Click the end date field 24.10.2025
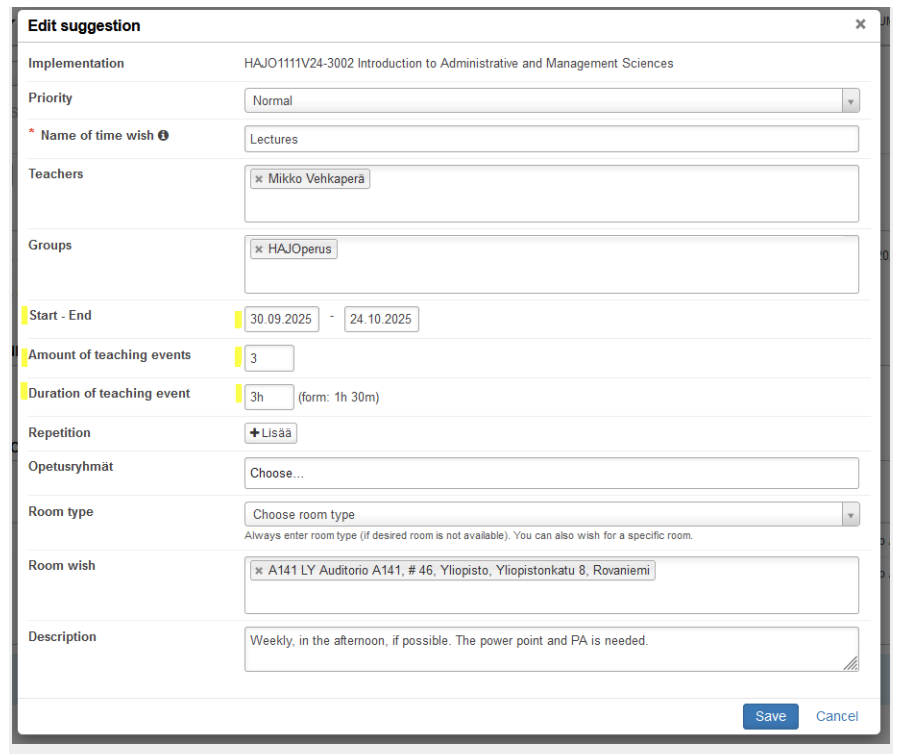This screenshot has width=899, height=754. 381,320
